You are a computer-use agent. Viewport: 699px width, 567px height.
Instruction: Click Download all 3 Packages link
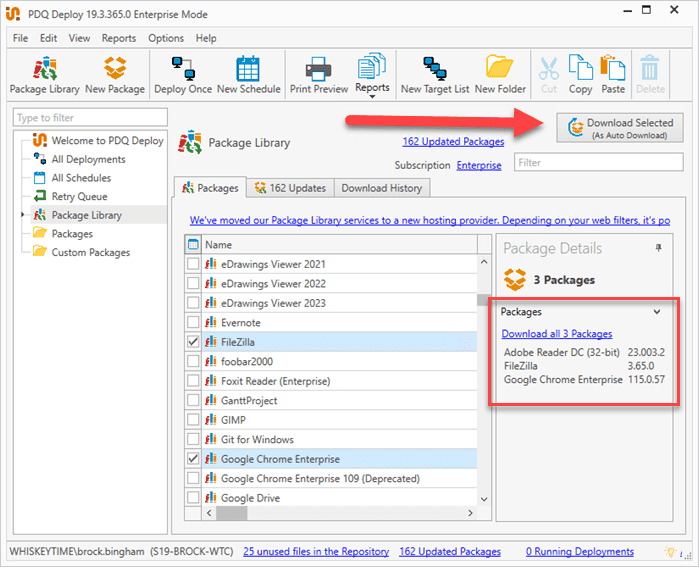(556, 334)
